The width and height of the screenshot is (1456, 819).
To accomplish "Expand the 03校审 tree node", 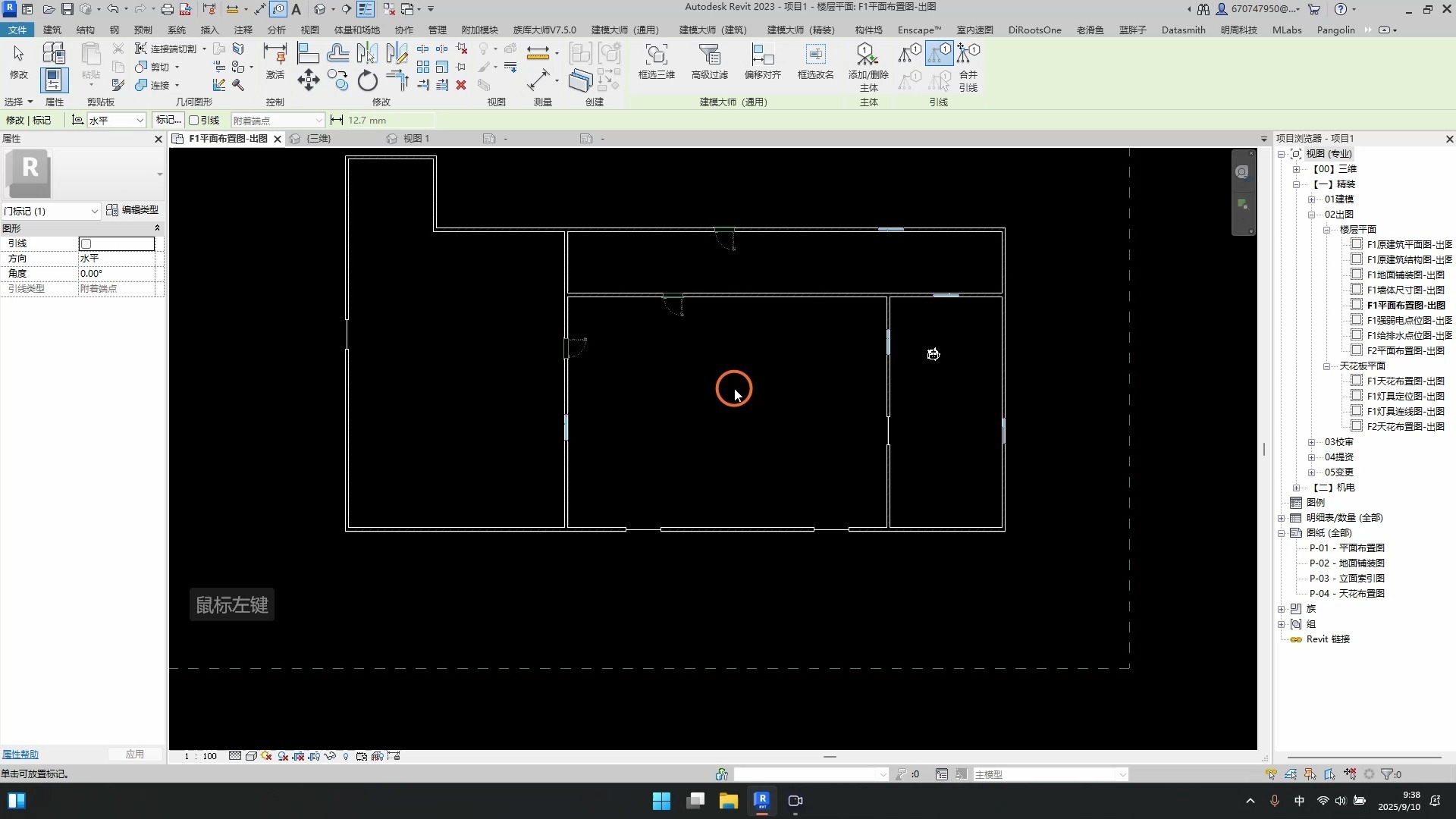I will [x=1312, y=441].
